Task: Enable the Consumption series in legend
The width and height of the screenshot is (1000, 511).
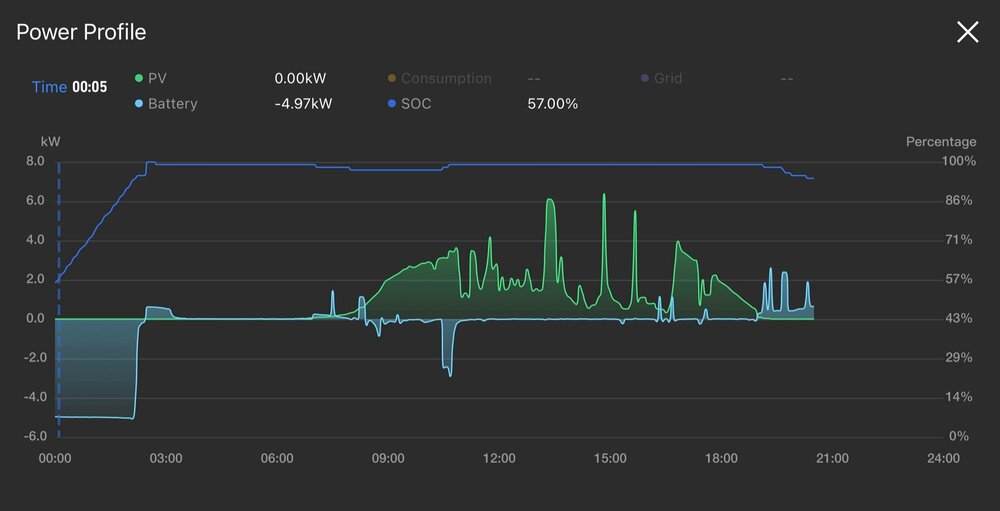Action: point(439,78)
